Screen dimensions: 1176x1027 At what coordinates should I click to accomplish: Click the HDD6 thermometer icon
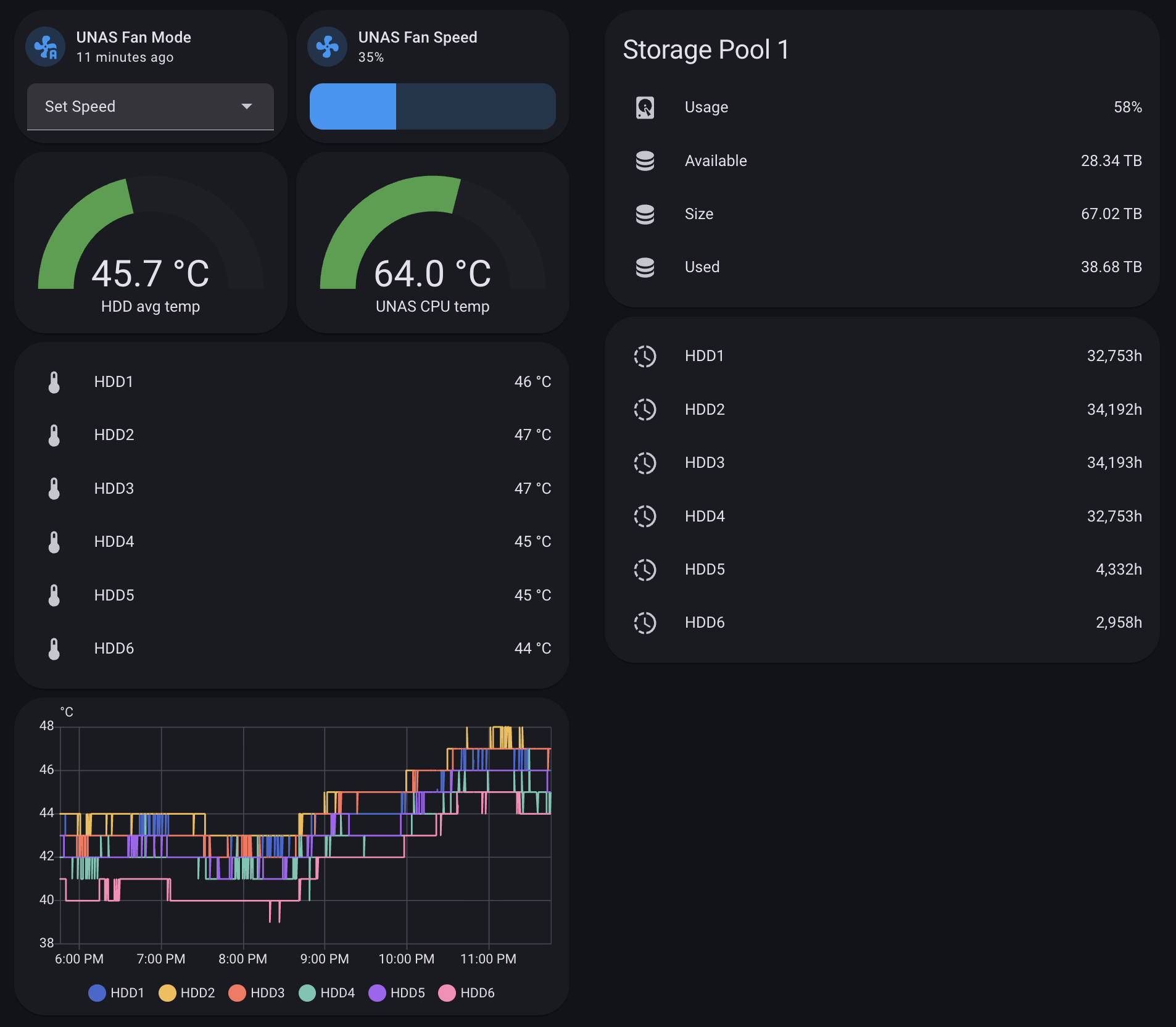54,649
